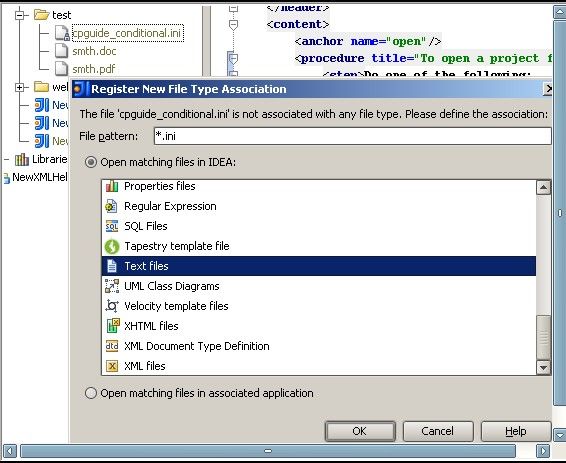Viewport: 566px width, 463px height.
Task: Click the SQL Files type icon
Action: 112,226
